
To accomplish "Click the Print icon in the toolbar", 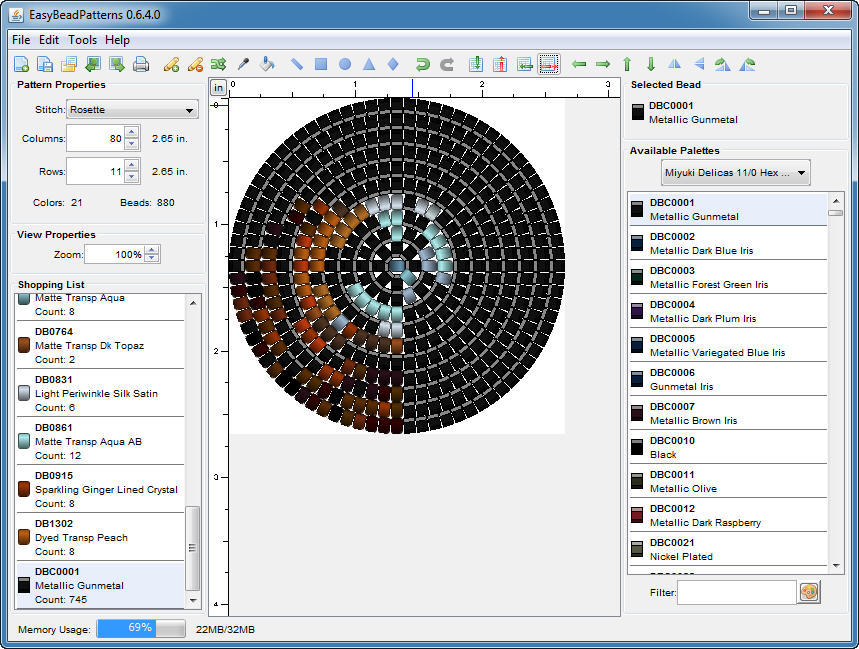I will pos(141,65).
